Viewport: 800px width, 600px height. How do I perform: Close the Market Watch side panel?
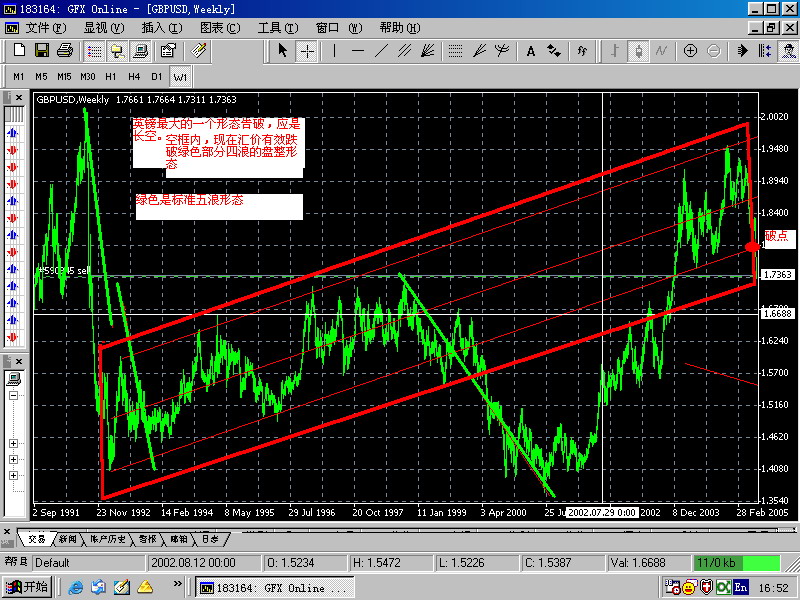(19, 97)
